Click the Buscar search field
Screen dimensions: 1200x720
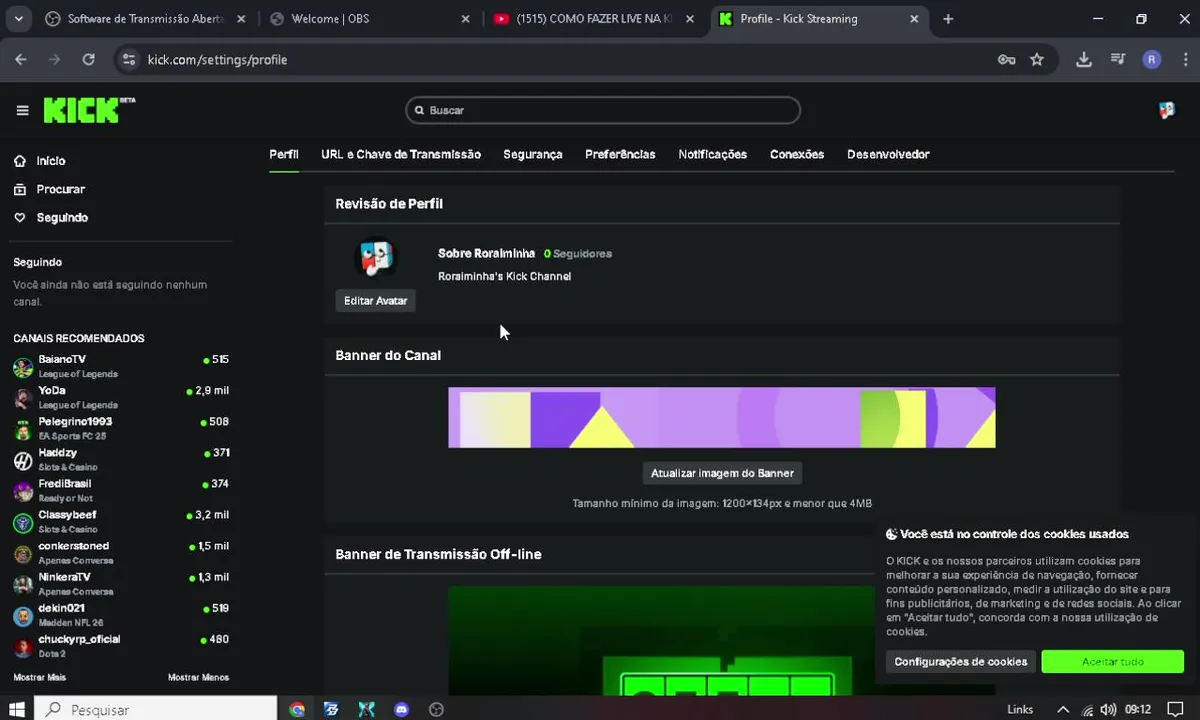[x=603, y=110]
